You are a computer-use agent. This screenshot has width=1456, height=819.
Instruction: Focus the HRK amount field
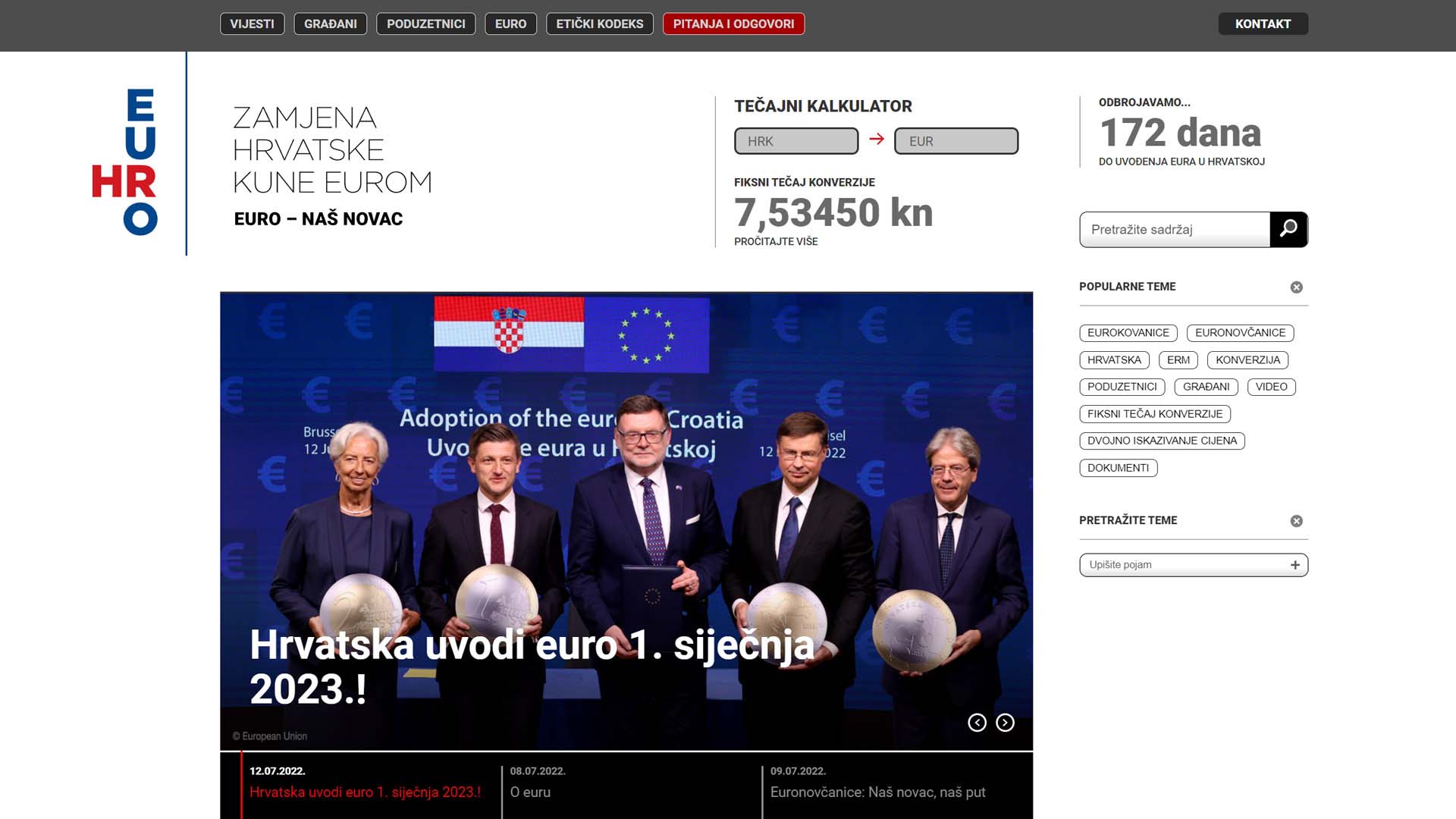(x=795, y=141)
